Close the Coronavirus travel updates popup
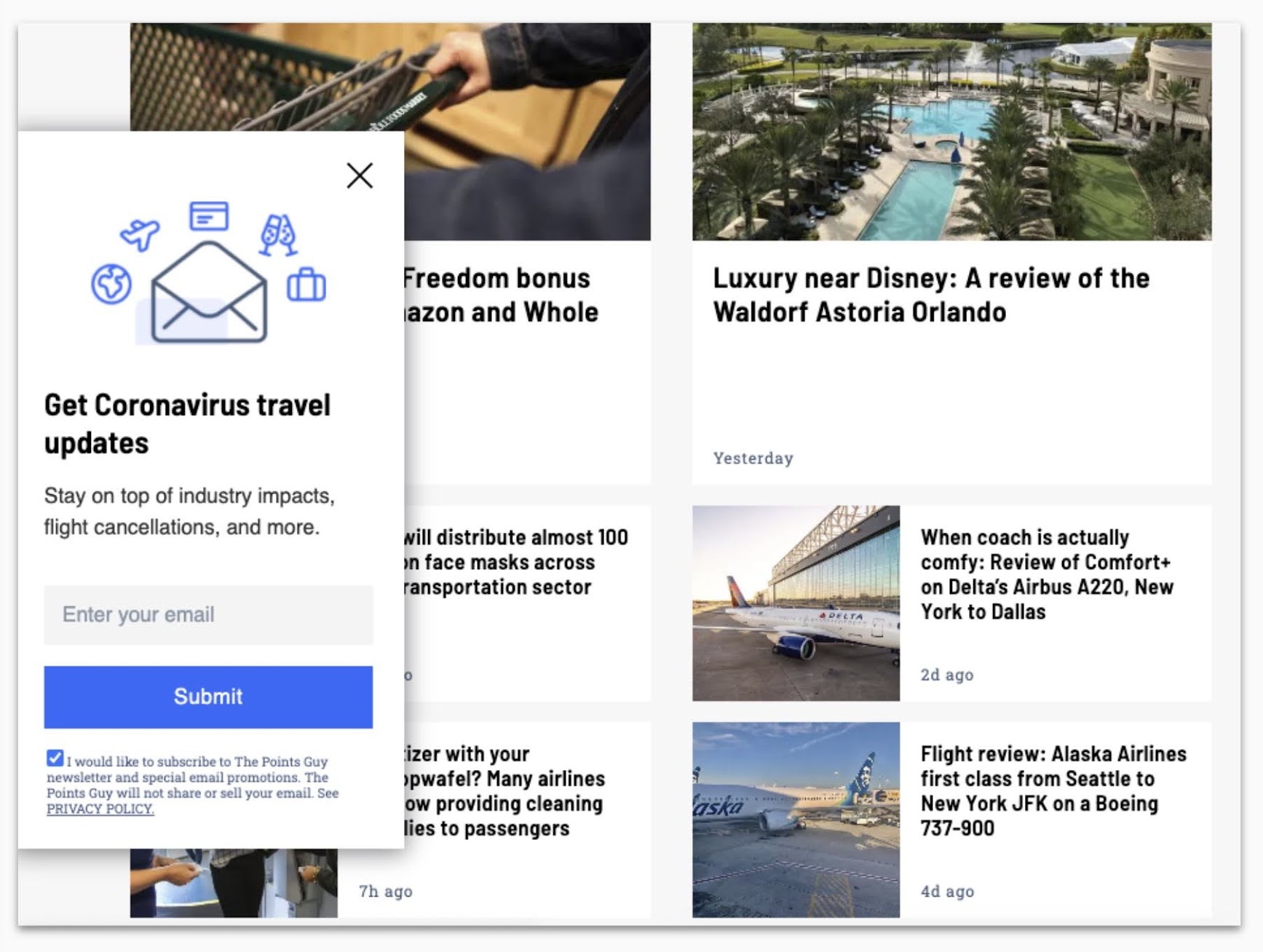Image resolution: width=1263 pixels, height=952 pixels. pos(360,175)
